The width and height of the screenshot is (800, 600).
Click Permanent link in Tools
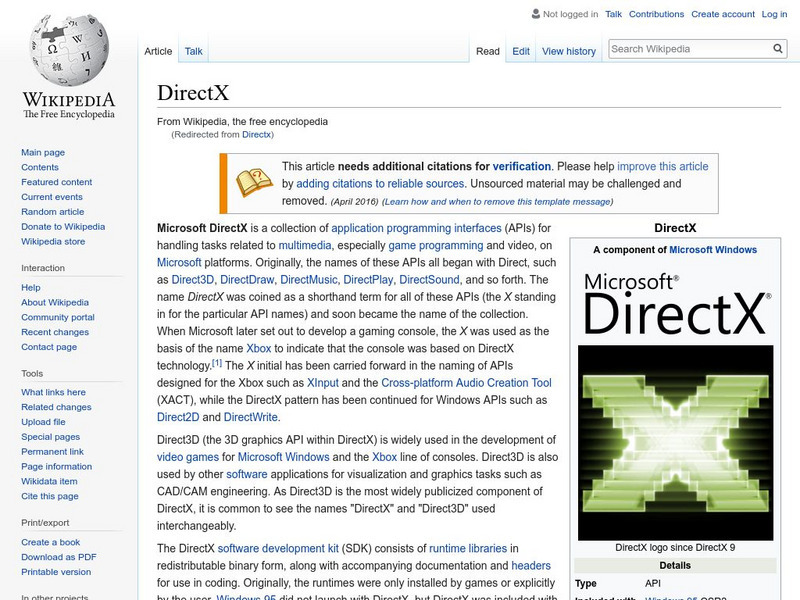tap(52, 451)
